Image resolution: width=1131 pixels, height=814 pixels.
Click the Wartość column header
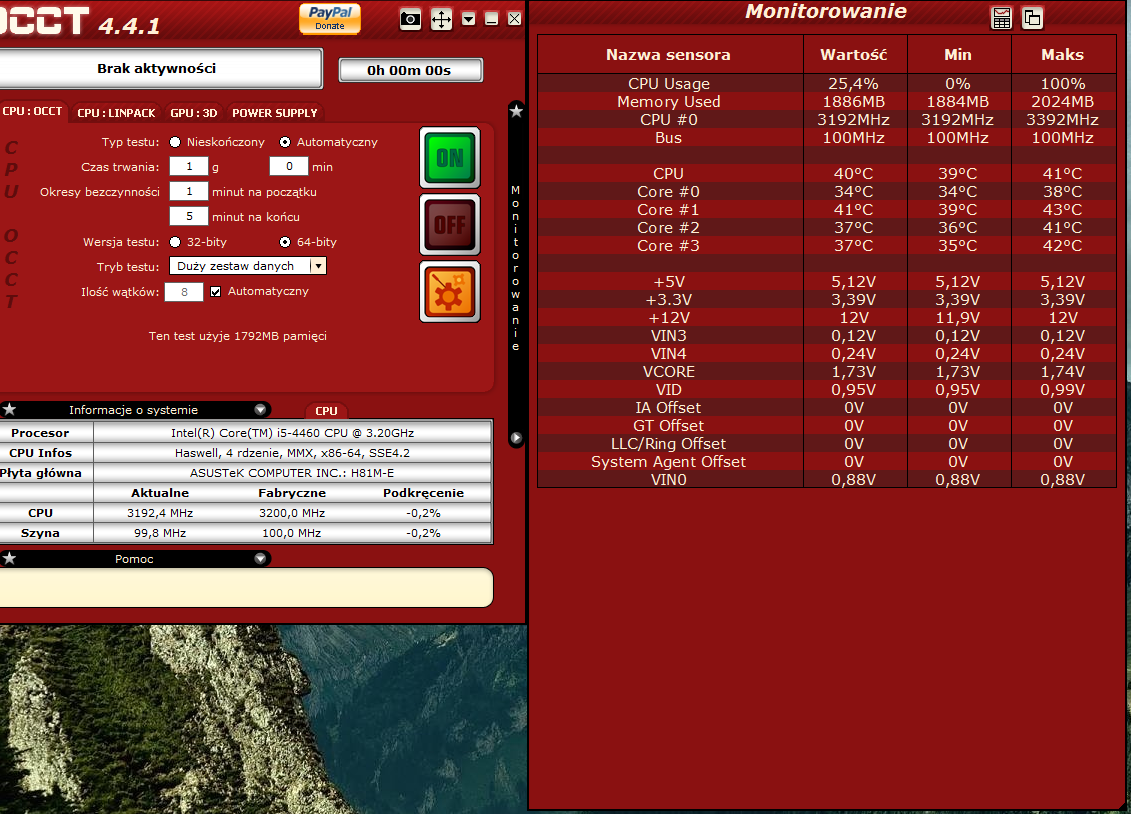(x=854, y=55)
